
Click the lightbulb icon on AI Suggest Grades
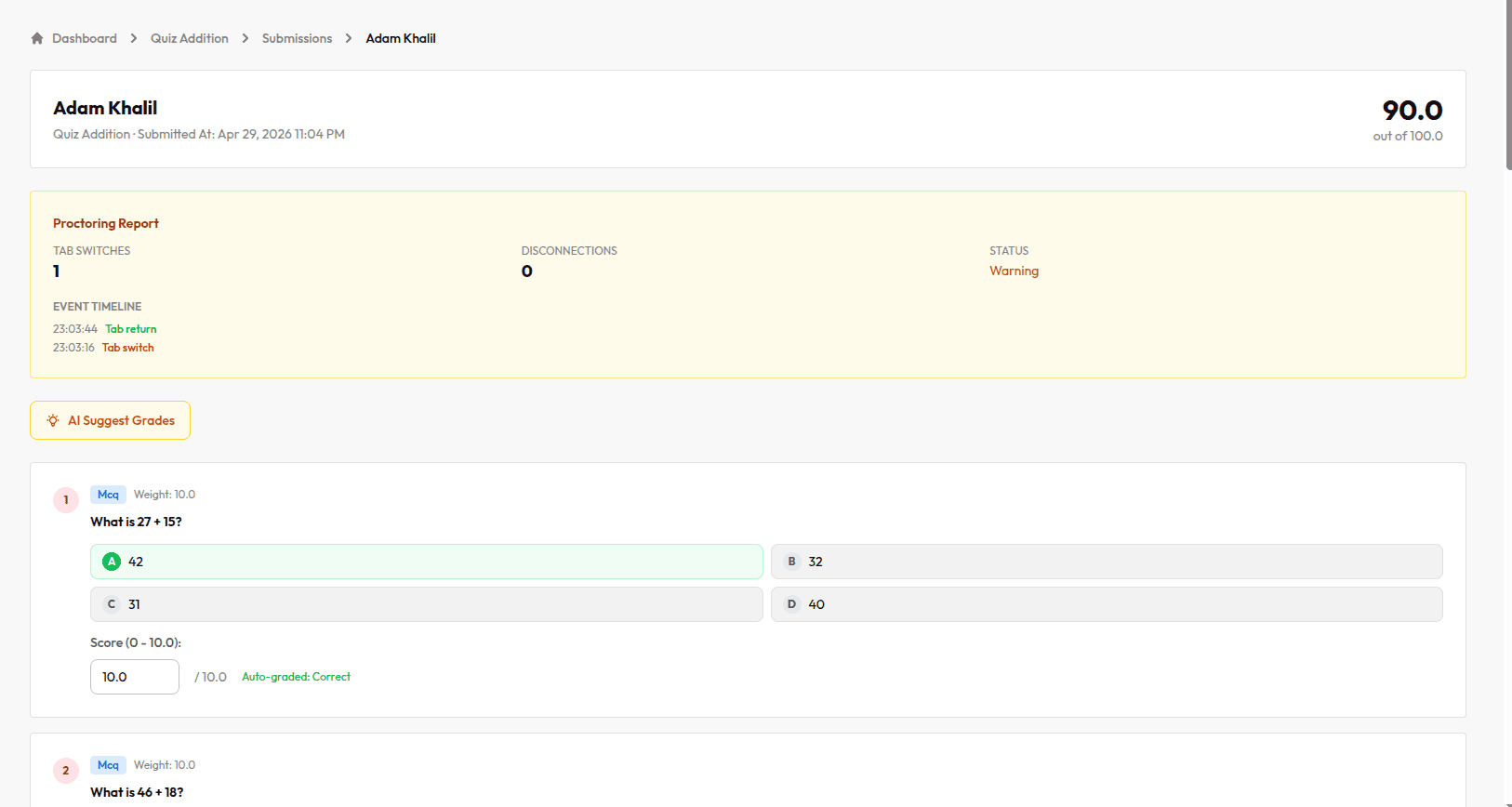coord(53,420)
